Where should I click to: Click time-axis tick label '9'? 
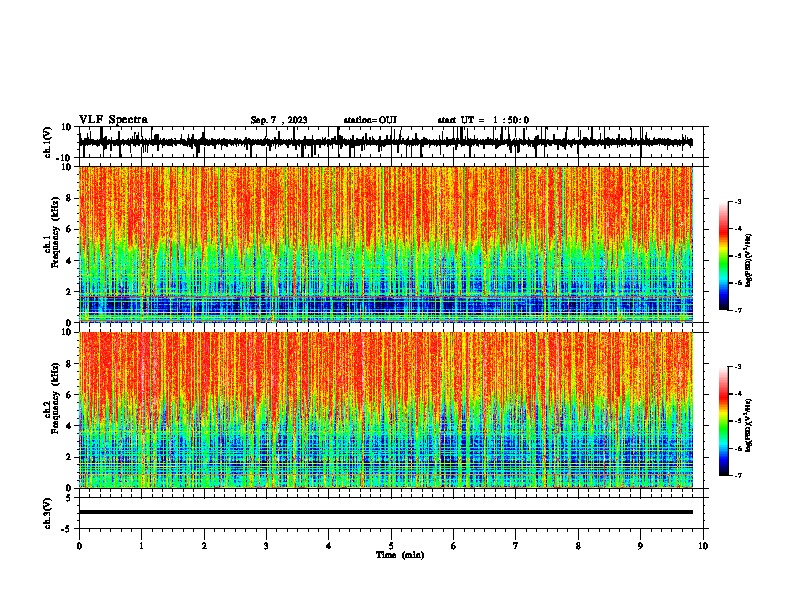click(x=640, y=546)
